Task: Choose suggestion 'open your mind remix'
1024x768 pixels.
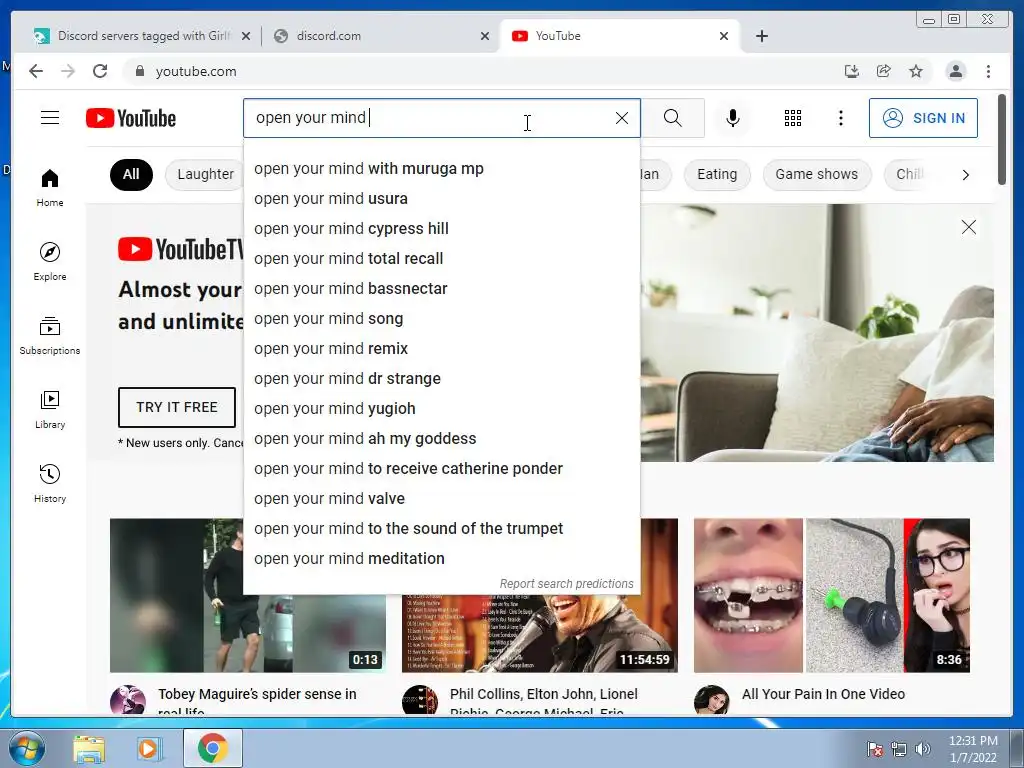Action: 442,349
